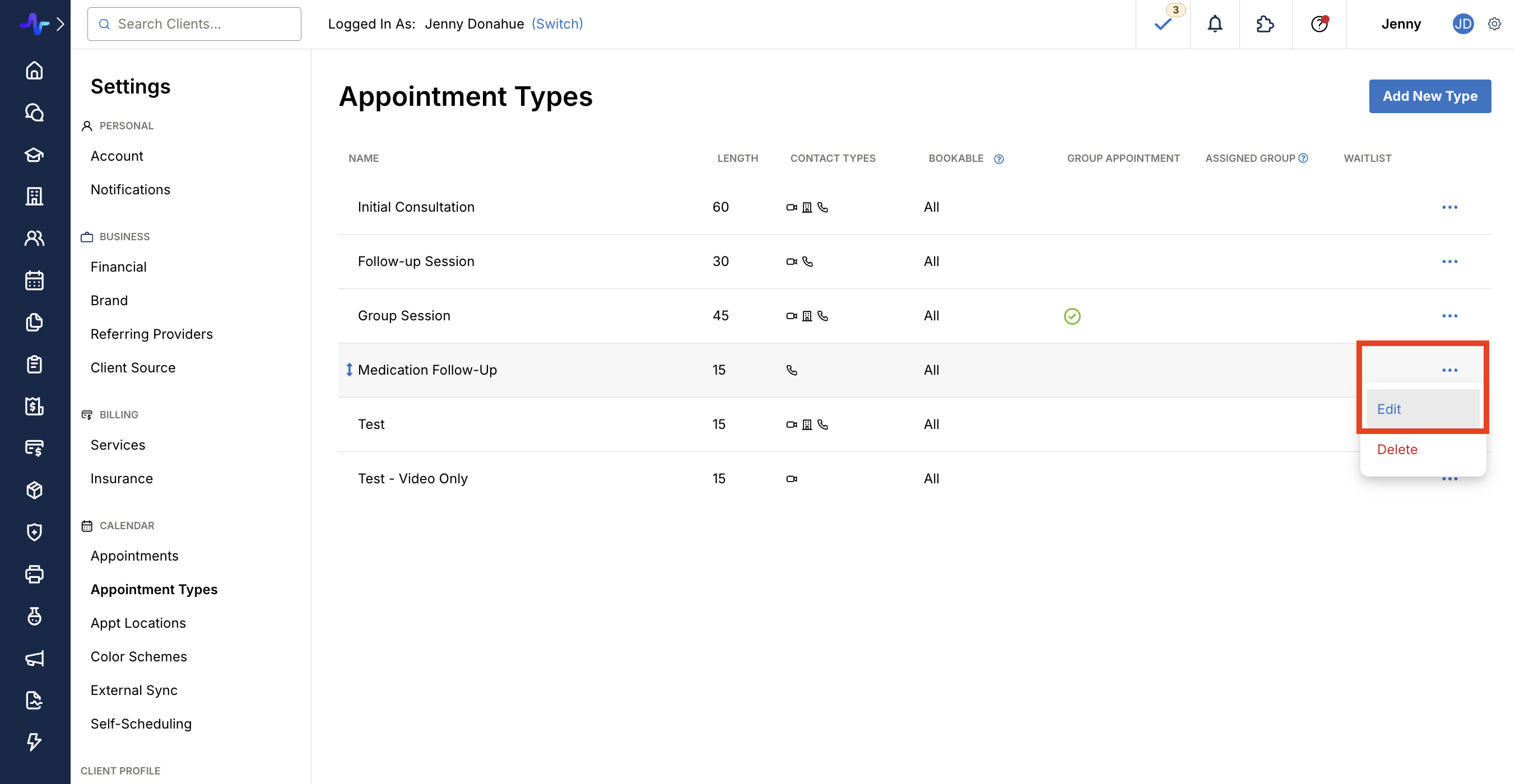Open the calendar icon in left sidebar

[34, 280]
